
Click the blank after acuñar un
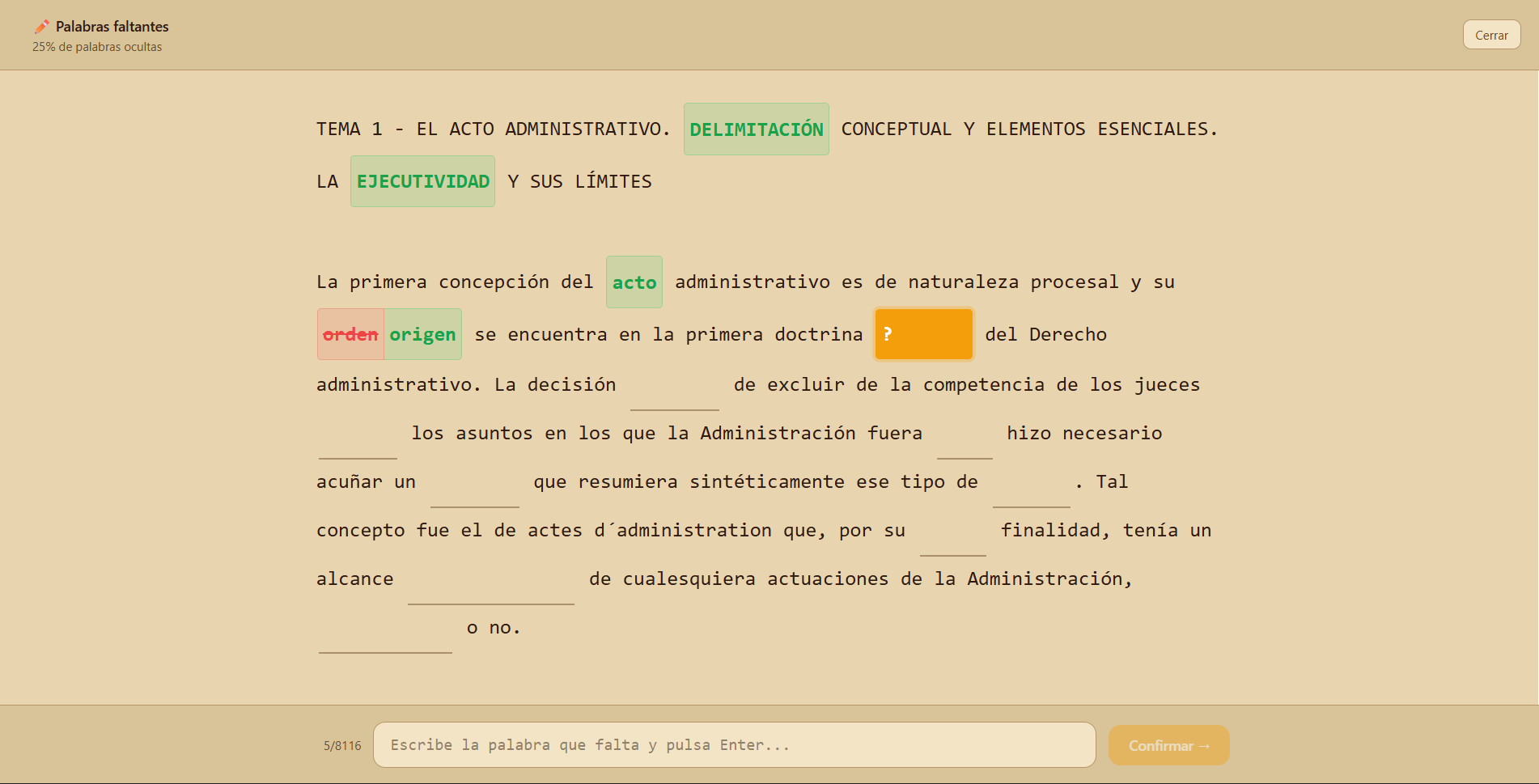pyautogui.click(x=474, y=483)
